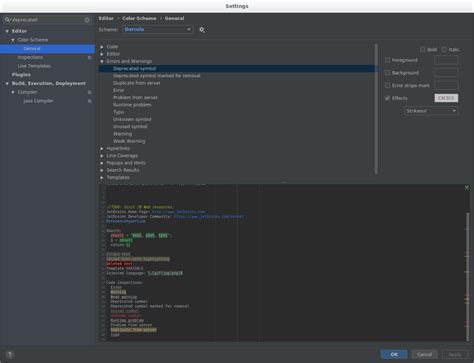The width and height of the screenshot is (474, 363).
Task: Open the Scheme dropdown showing Darcula
Action: click(x=157, y=29)
